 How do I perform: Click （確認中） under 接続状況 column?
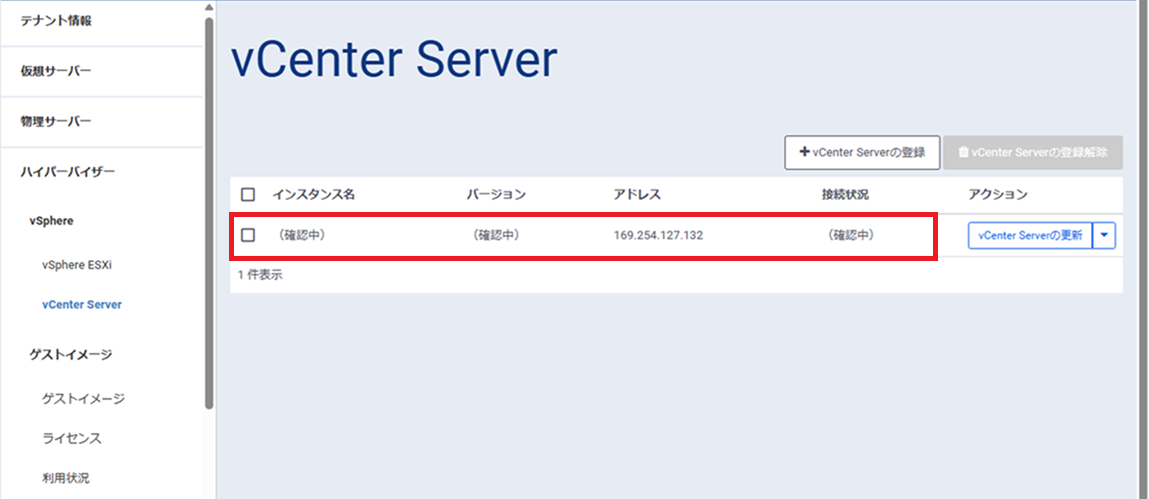pos(850,236)
